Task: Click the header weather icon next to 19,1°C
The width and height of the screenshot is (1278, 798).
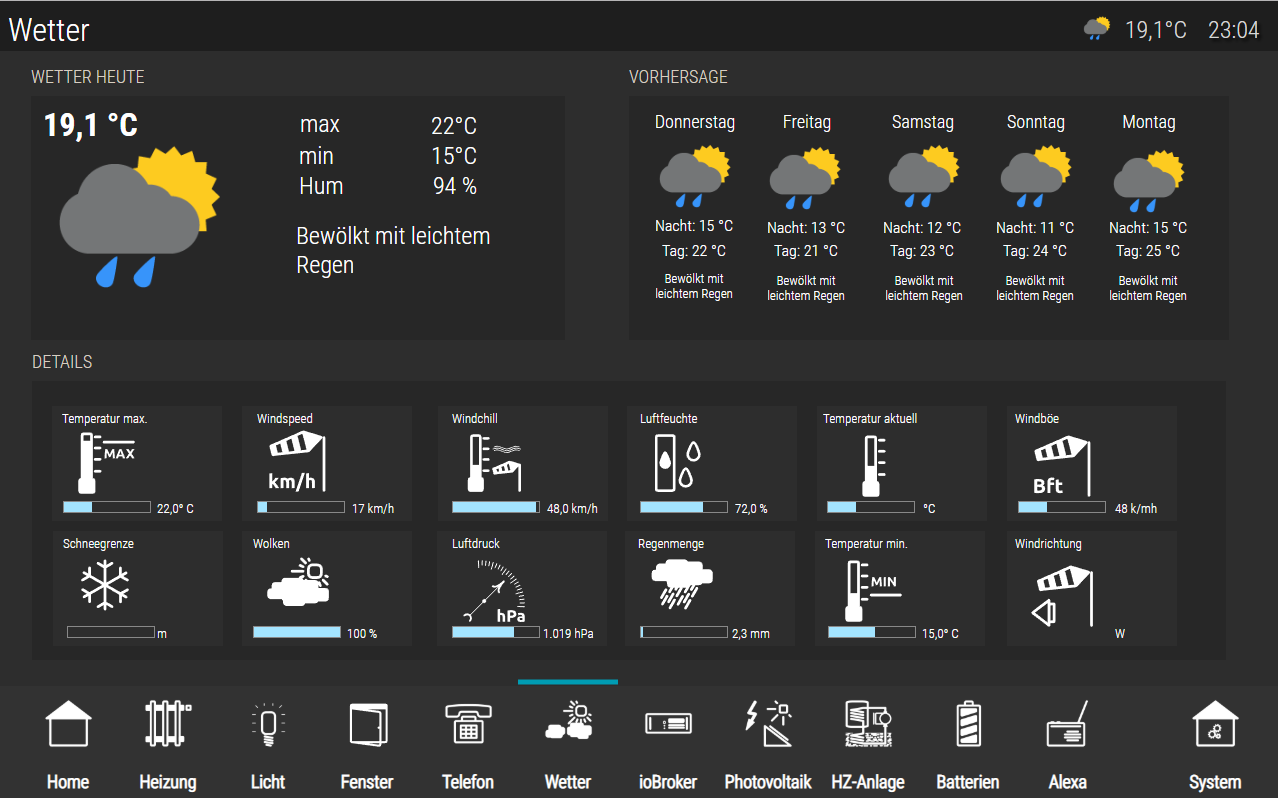Action: (x=1097, y=28)
